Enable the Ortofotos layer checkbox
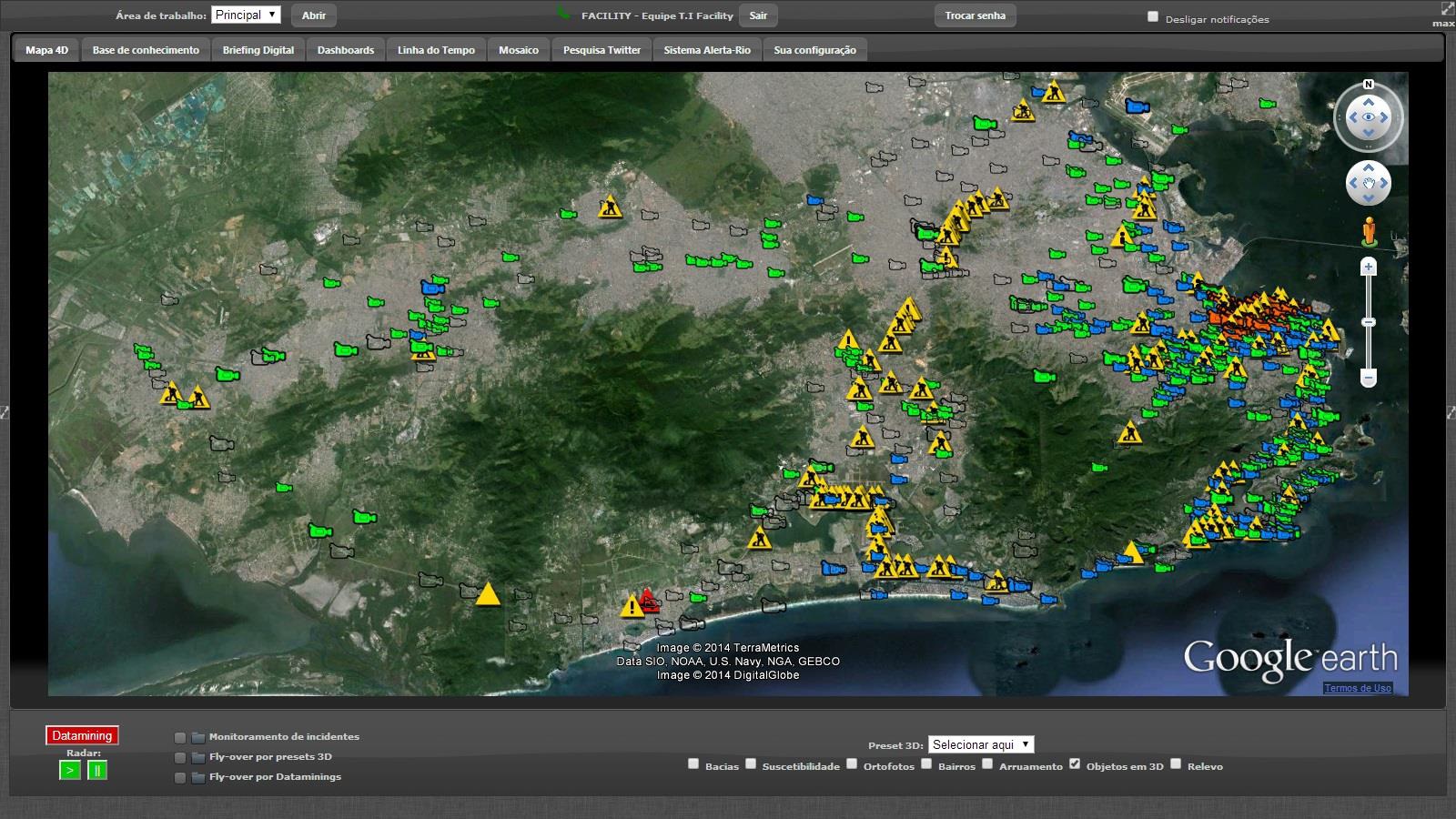 click(x=852, y=763)
